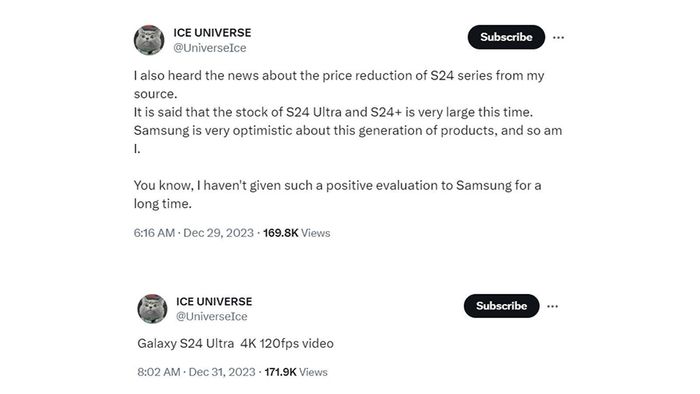View the 169.8K Views count details

pyautogui.click(x=296, y=233)
